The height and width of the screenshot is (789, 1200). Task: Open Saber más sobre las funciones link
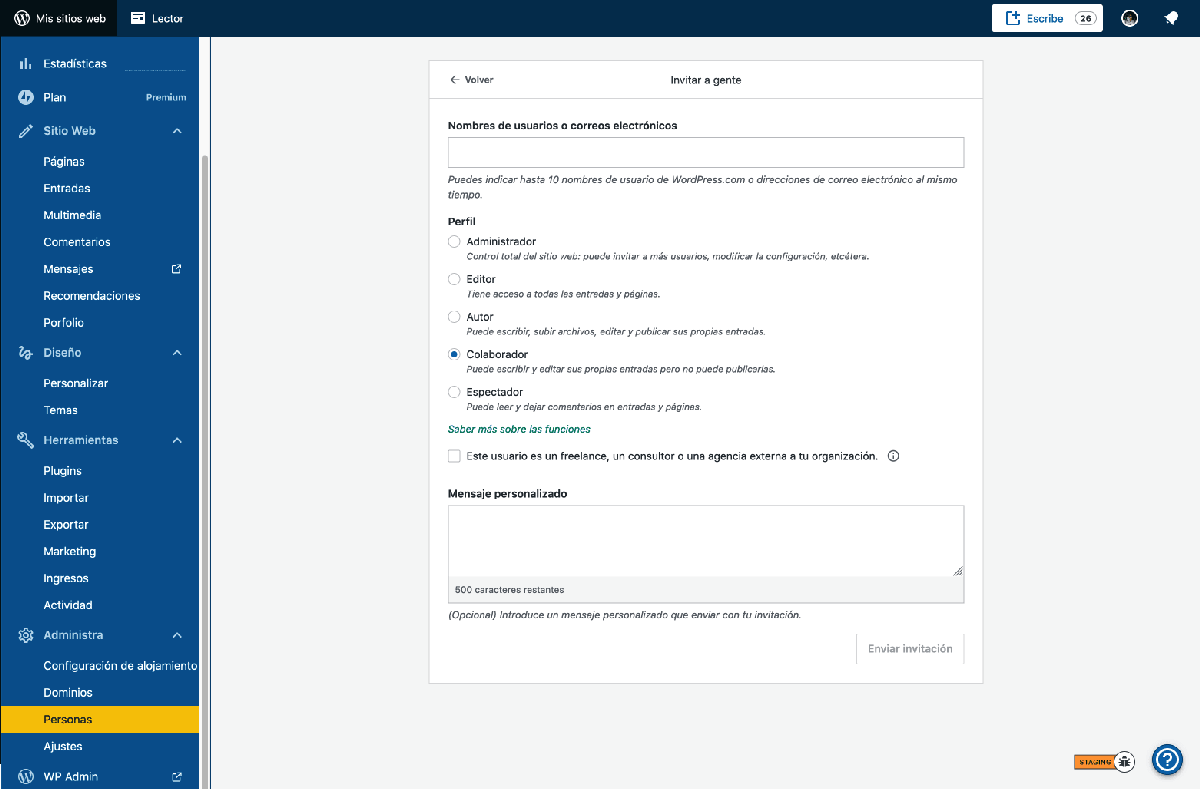[x=519, y=429]
